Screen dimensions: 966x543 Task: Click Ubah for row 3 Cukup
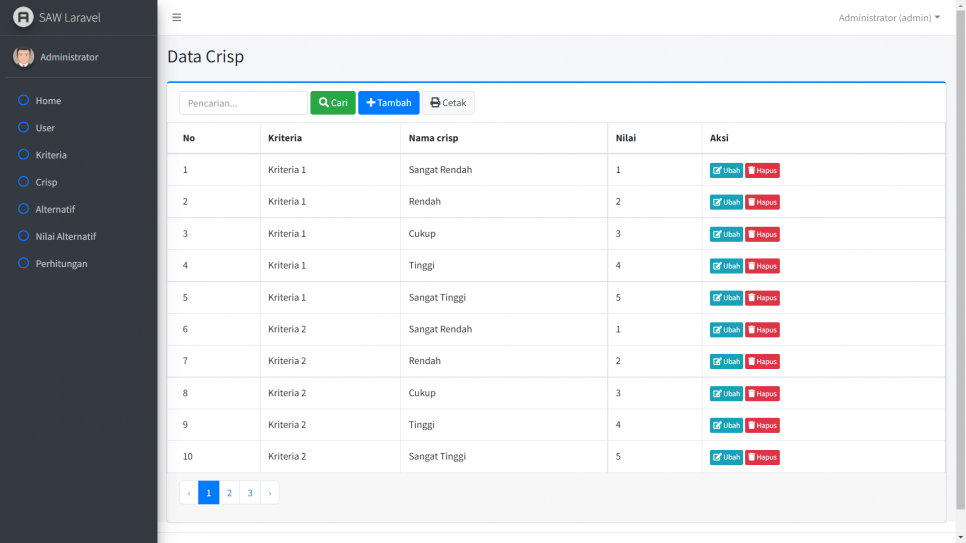tap(726, 234)
